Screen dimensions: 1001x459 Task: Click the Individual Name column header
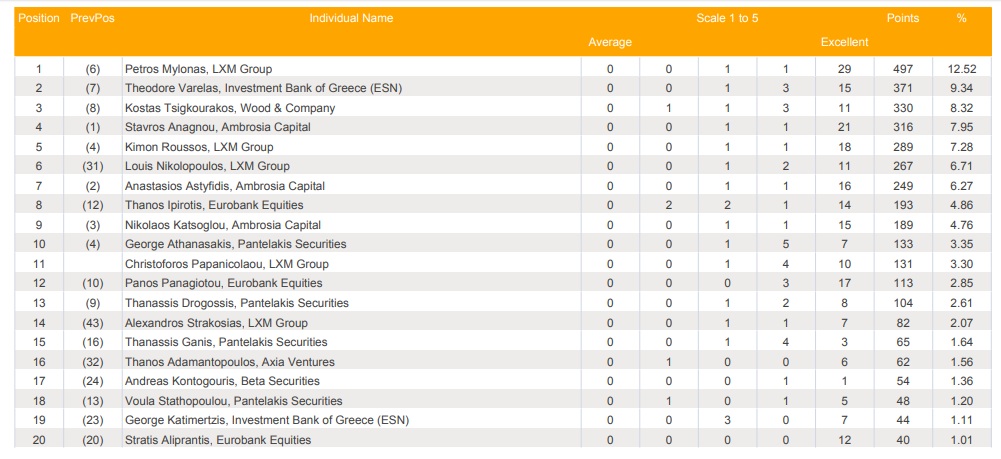[351, 18]
